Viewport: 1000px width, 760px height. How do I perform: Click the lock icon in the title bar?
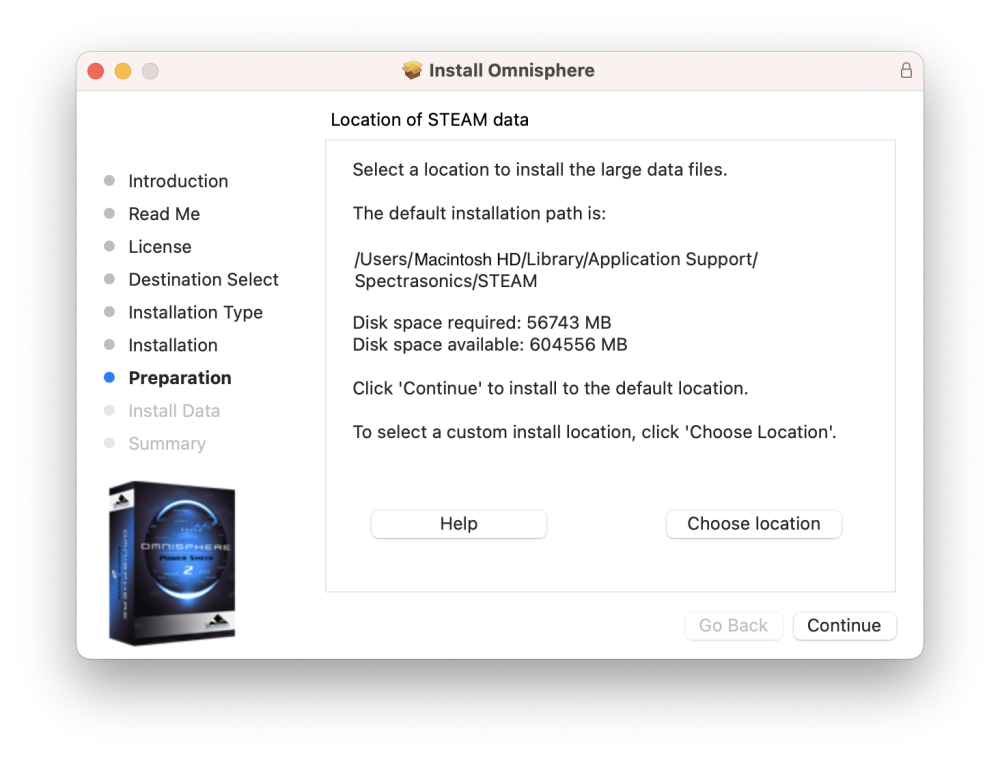tap(905, 71)
